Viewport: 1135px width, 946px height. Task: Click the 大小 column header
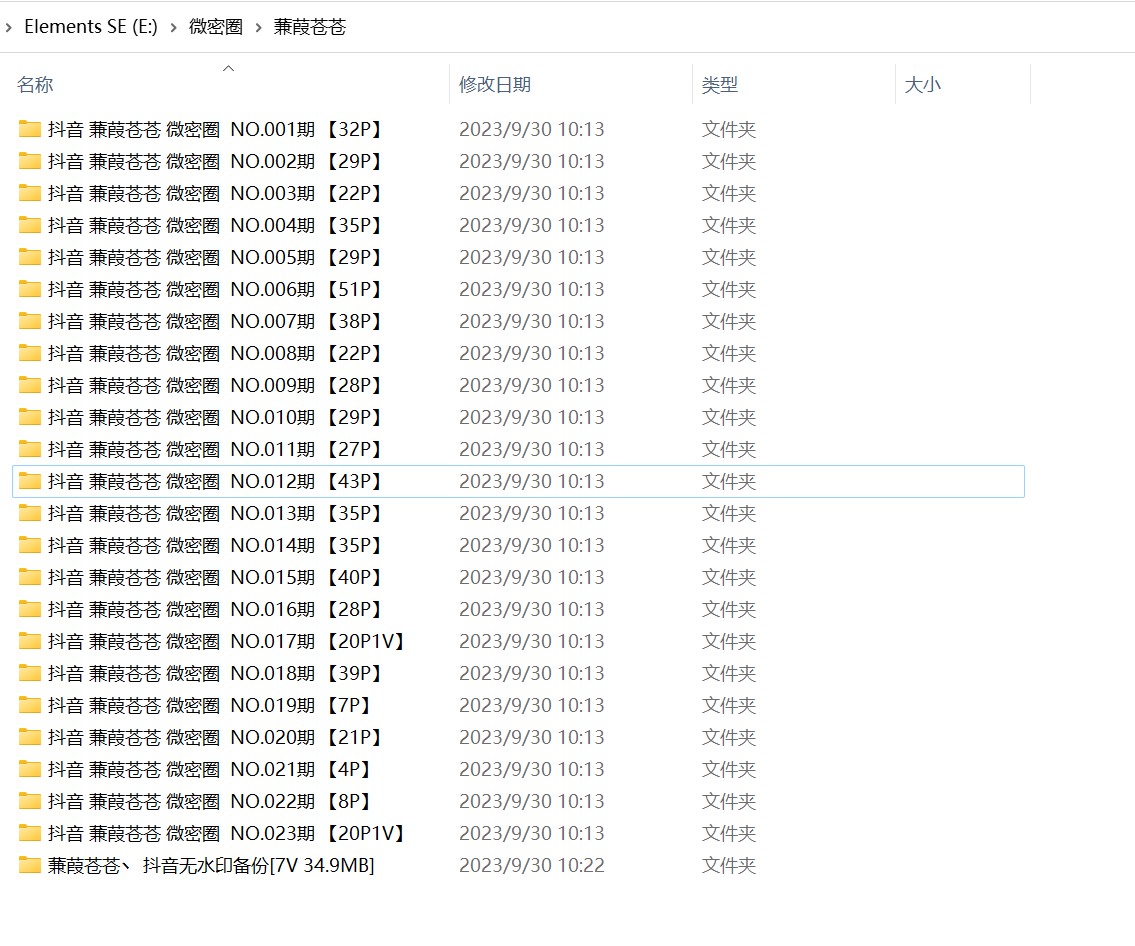click(x=922, y=85)
